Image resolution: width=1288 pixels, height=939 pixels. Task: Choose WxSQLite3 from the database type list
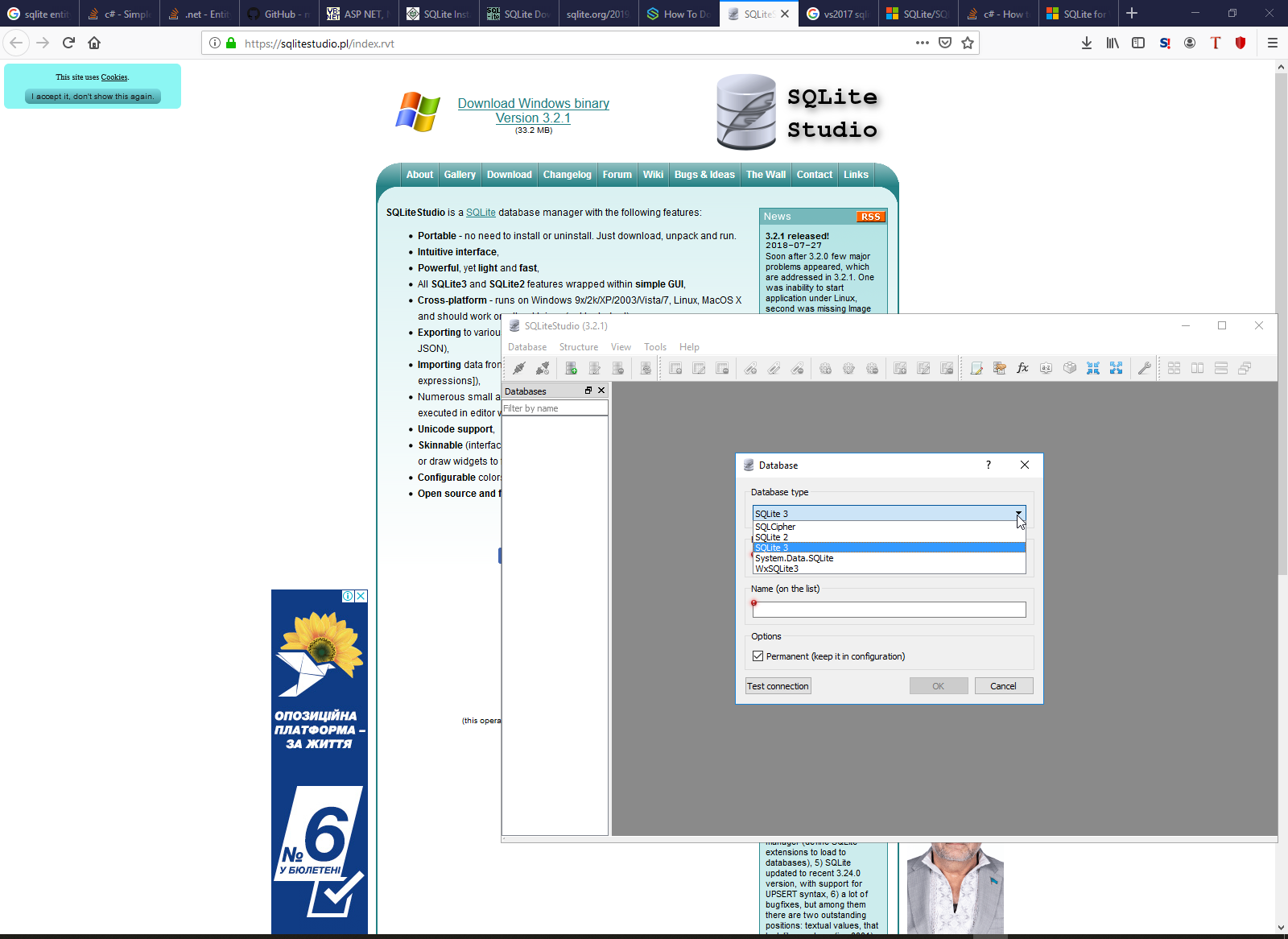pyautogui.click(x=889, y=569)
